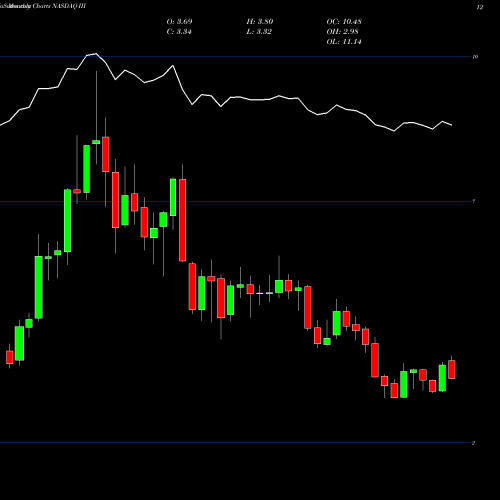
Task: Click the high value 'H: 3.80'
Action: click(x=260, y=22)
